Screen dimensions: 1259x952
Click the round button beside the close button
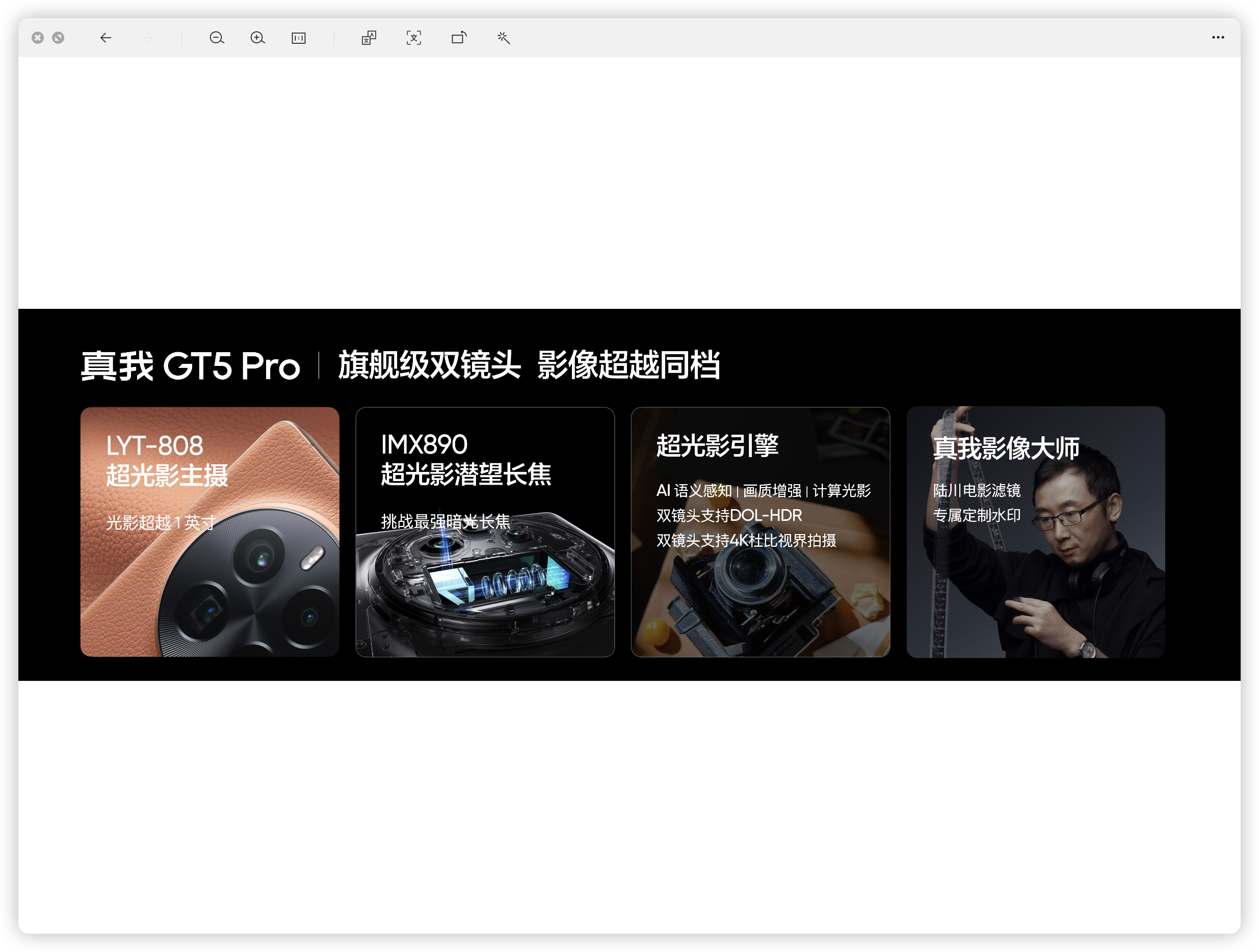click(58, 38)
